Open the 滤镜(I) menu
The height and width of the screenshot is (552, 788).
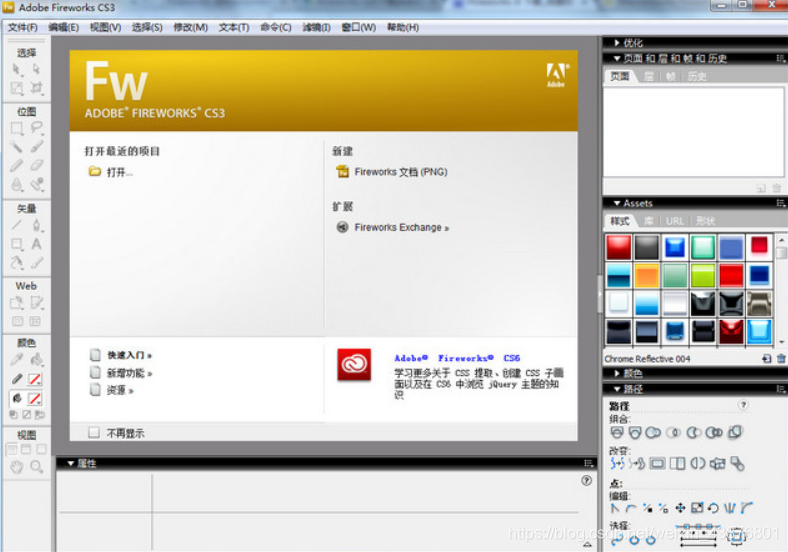tap(316, 27)
